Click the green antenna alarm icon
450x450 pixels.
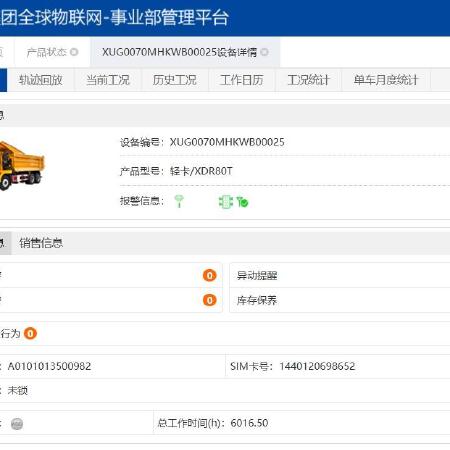click(179, 201)
